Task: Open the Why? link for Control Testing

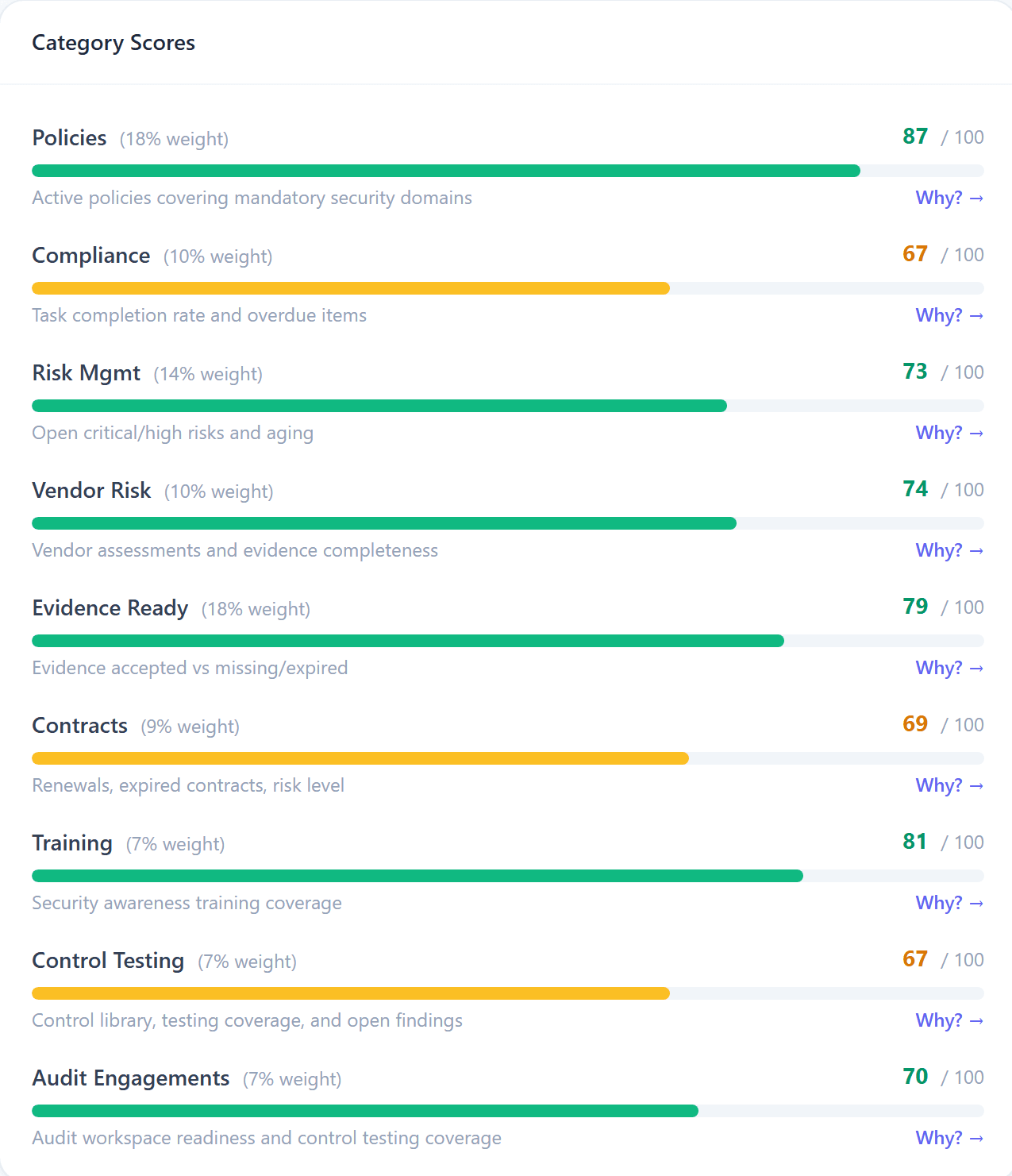Action: 949,1020
